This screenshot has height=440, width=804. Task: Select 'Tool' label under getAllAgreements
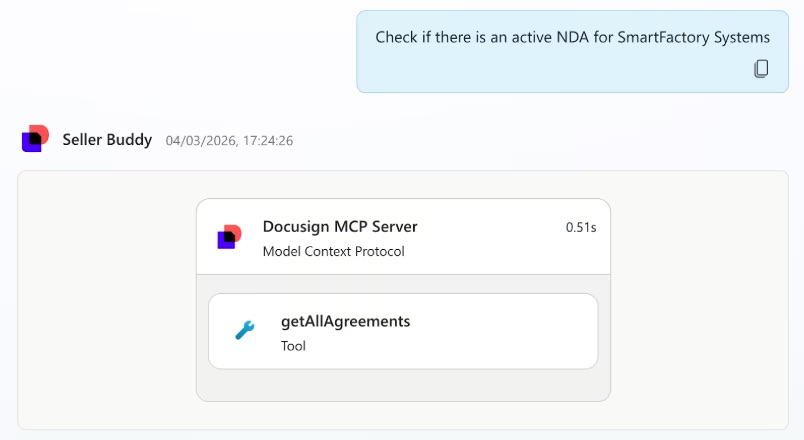pyautogui.click(x=293, y=346)
